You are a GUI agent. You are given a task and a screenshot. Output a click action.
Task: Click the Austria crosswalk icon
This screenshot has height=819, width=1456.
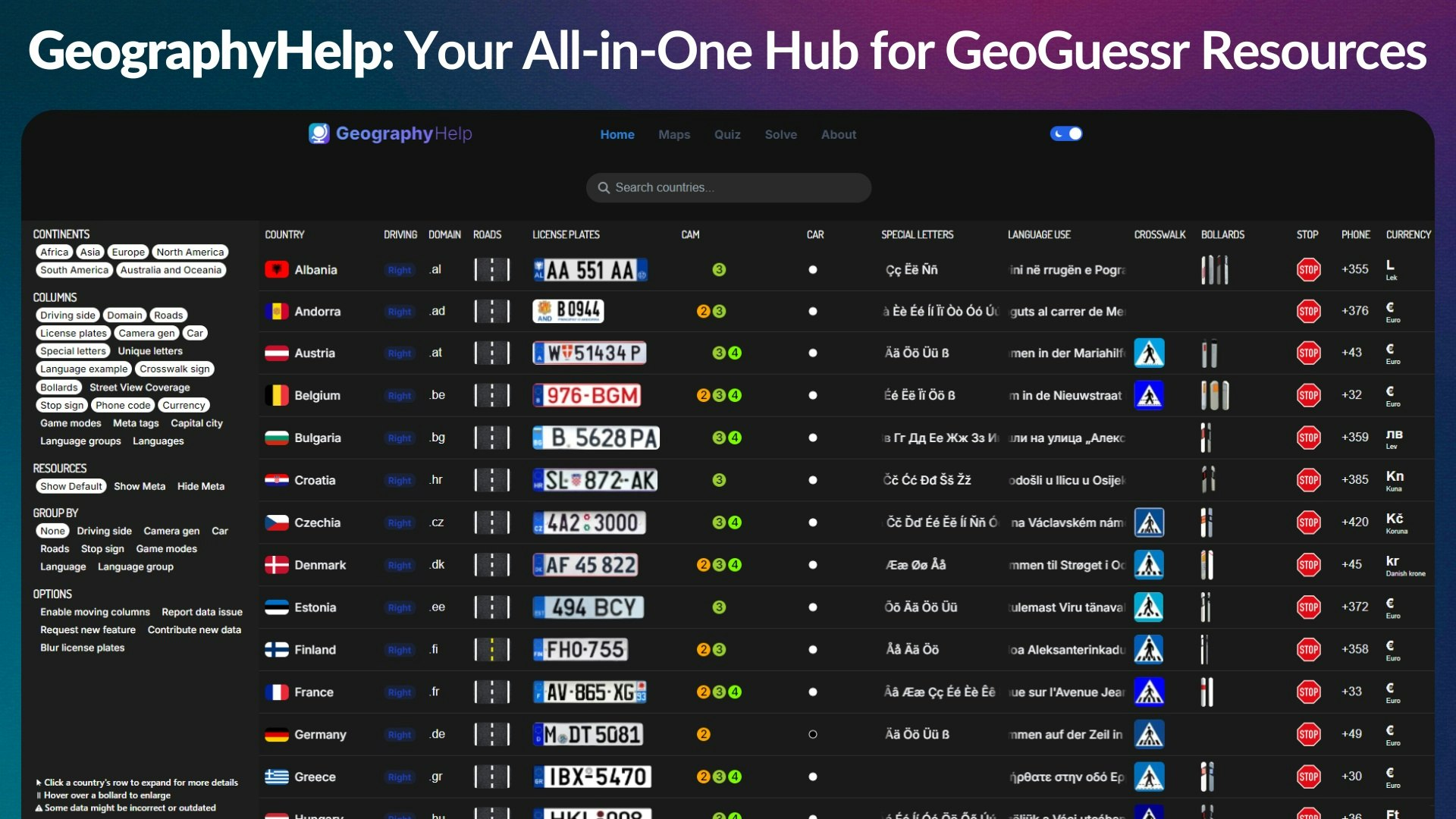(1149, 352)
